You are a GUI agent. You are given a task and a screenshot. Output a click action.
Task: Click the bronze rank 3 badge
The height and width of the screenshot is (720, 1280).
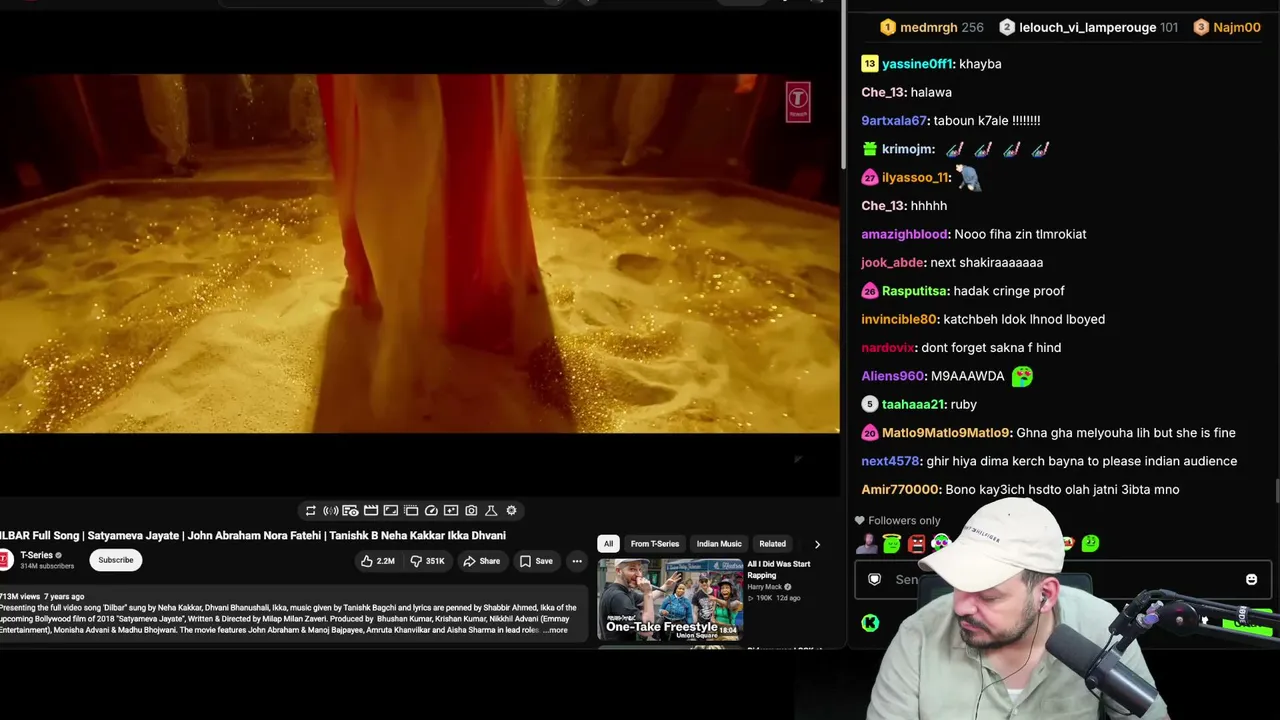(1201, 28)
